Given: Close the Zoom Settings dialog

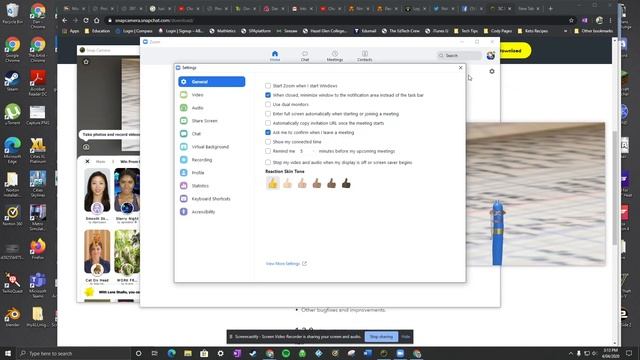Looking at the screenshot, I should coord(460,68).
